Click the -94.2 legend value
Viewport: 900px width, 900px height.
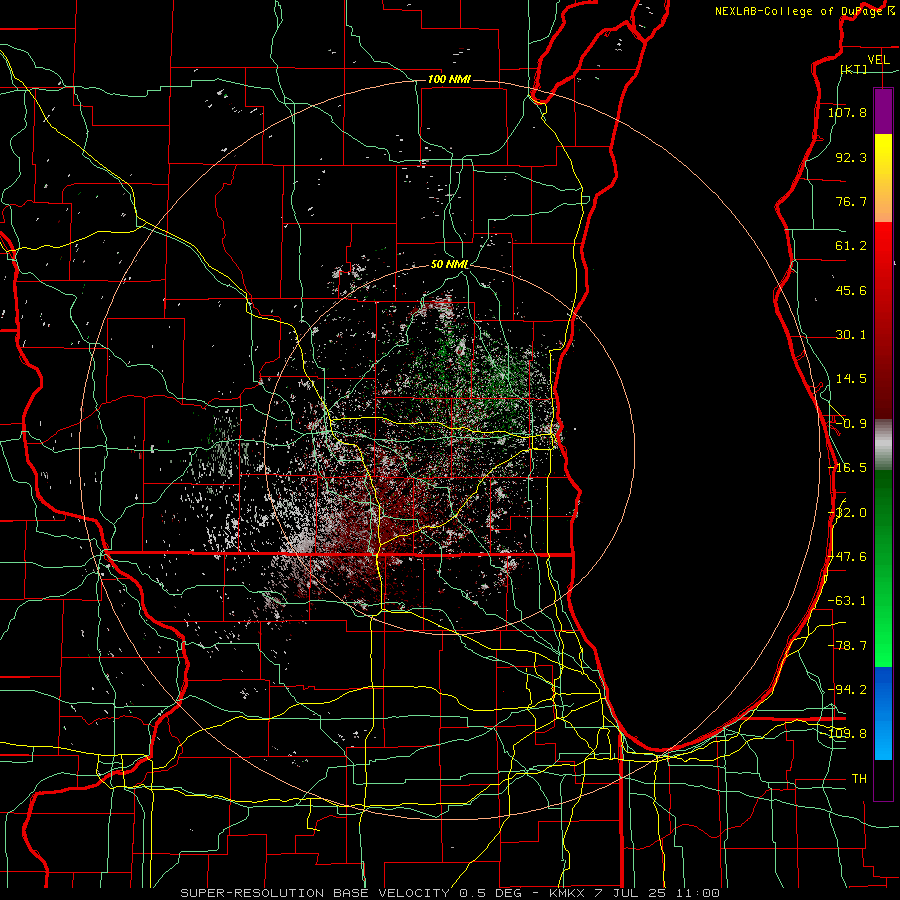pyautogui.click(x=847, y=690)
